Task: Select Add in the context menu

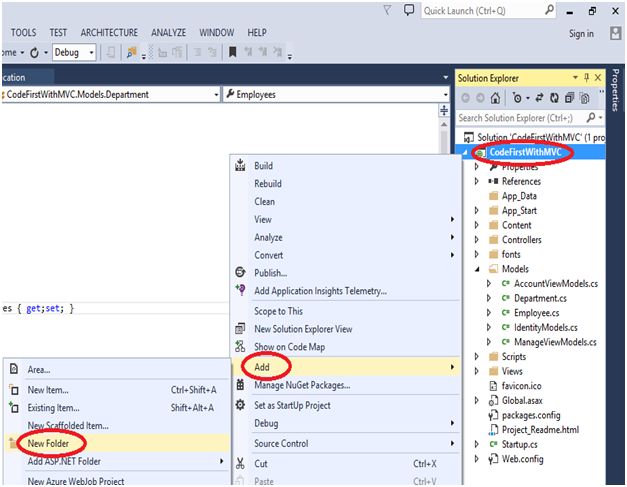Action: point(346,367)
